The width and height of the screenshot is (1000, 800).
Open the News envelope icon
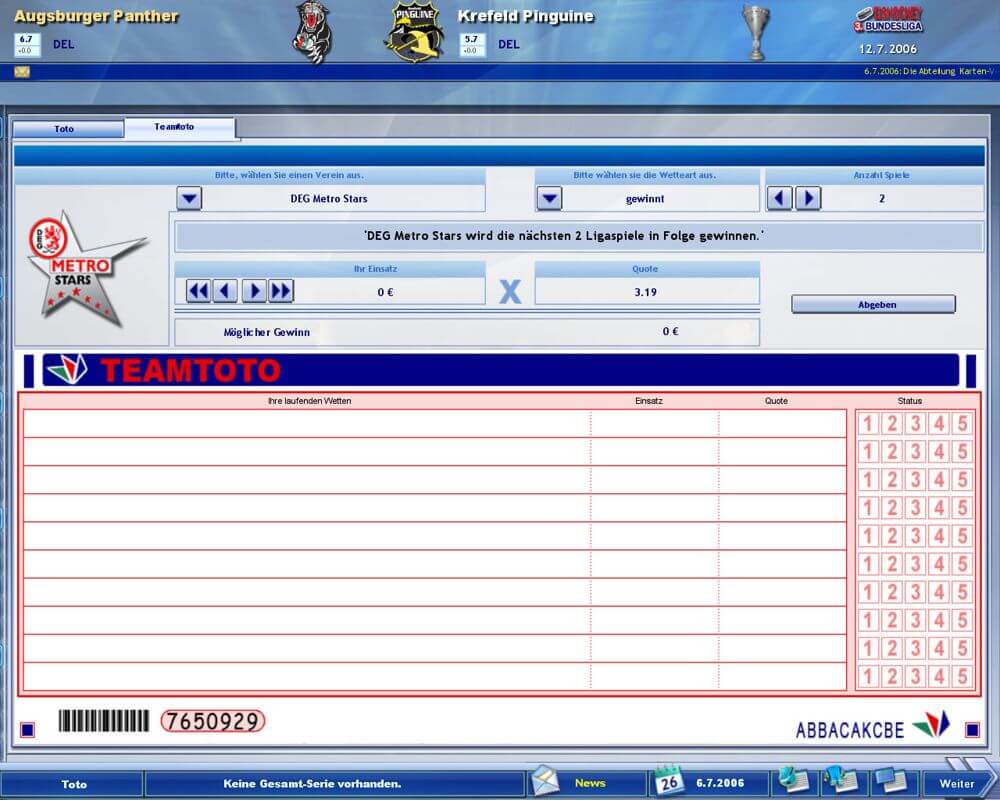545,781
